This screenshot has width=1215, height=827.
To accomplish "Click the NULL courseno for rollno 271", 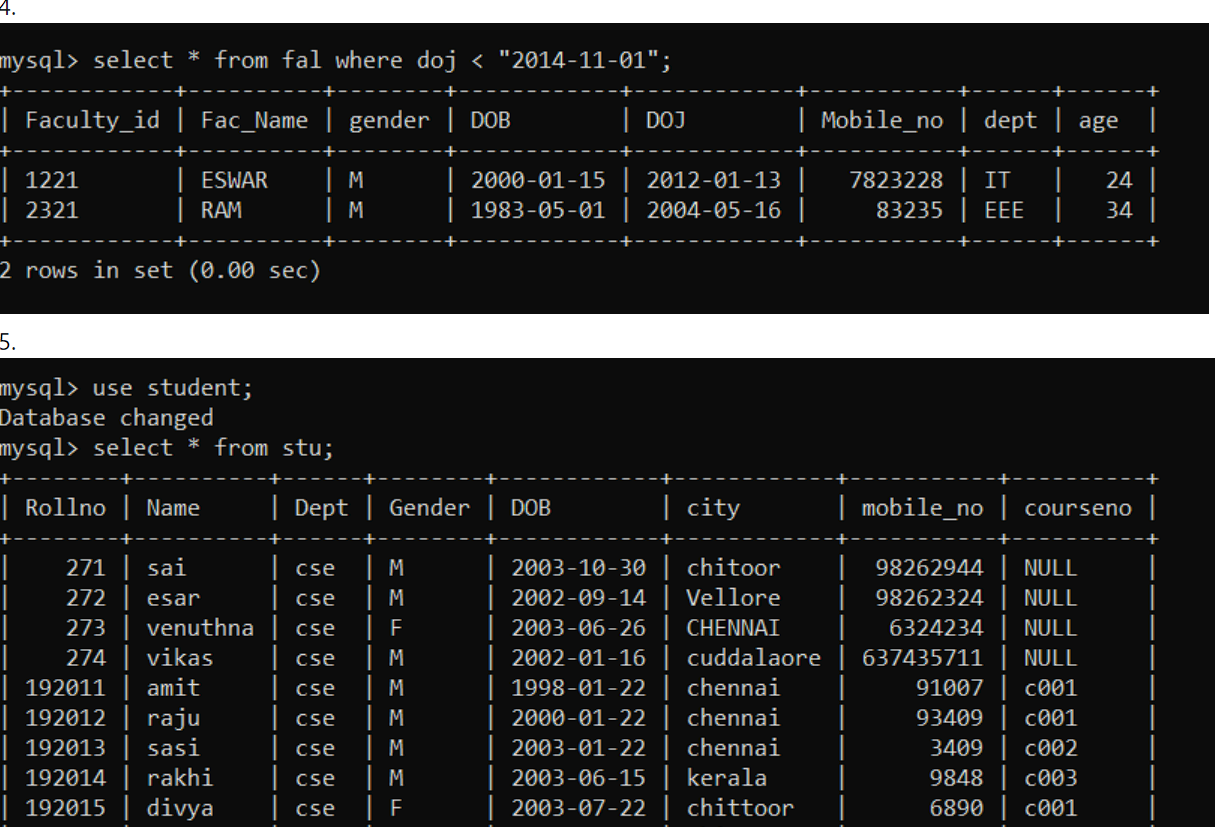I will [x=1042, y=567].
